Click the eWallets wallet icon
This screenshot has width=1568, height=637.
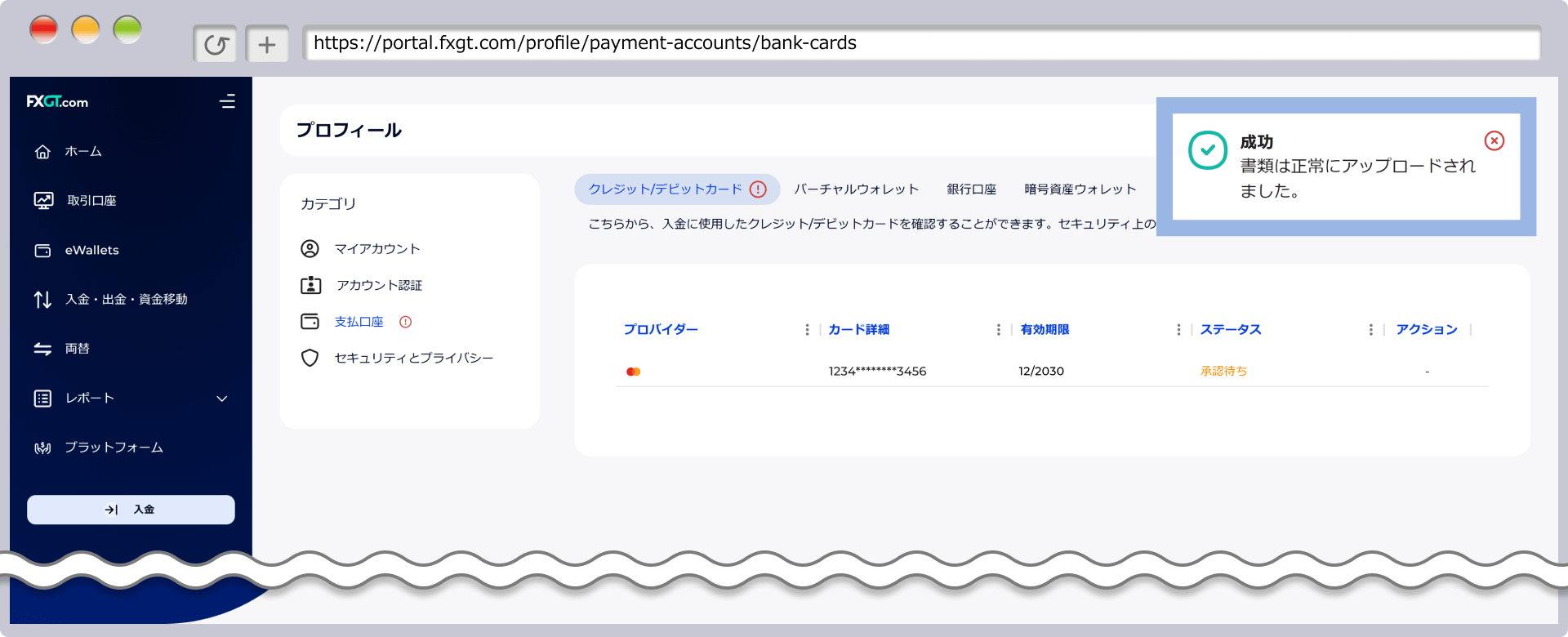(x=42, y=251)
